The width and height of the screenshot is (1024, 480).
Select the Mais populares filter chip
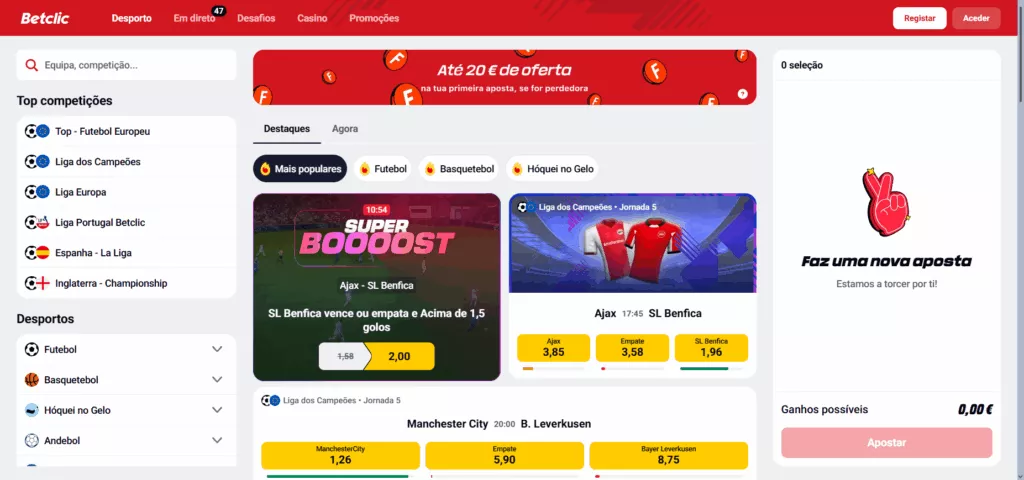[300, 169]
